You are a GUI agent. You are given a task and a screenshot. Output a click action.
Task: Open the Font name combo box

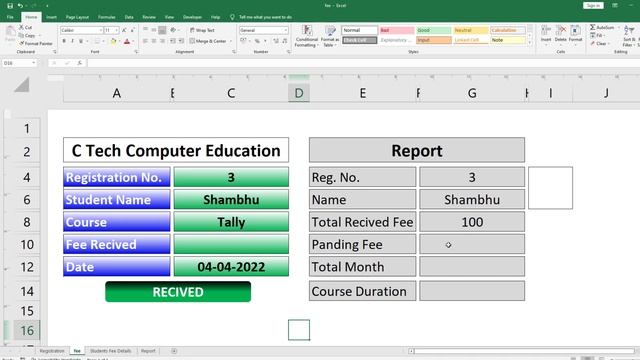click(81, 30)
